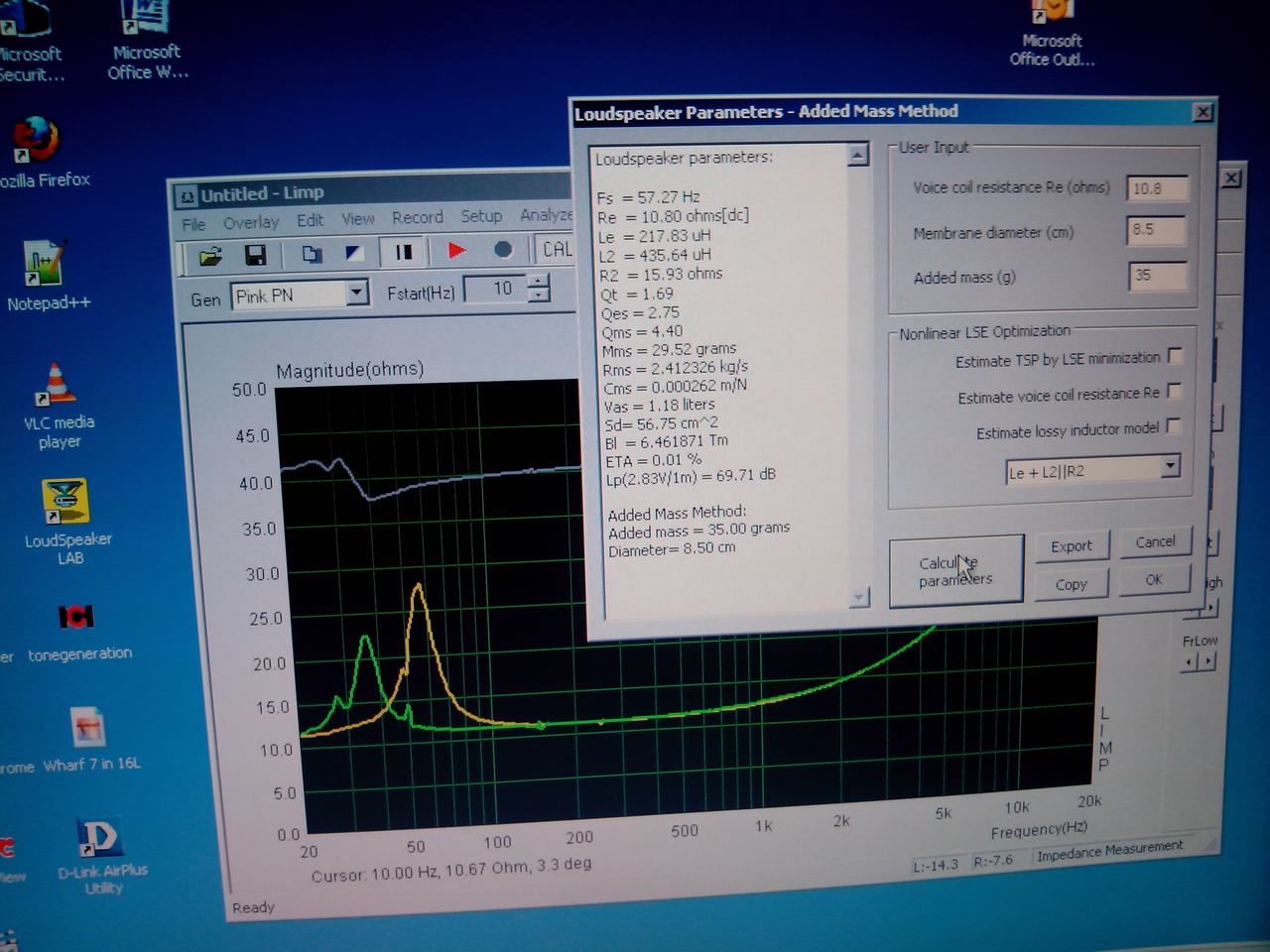Viewport: 1270px width, 952px height.
Task: Click 'Mms = 29.52 grams' parameter line
Action: pos(669,349)
